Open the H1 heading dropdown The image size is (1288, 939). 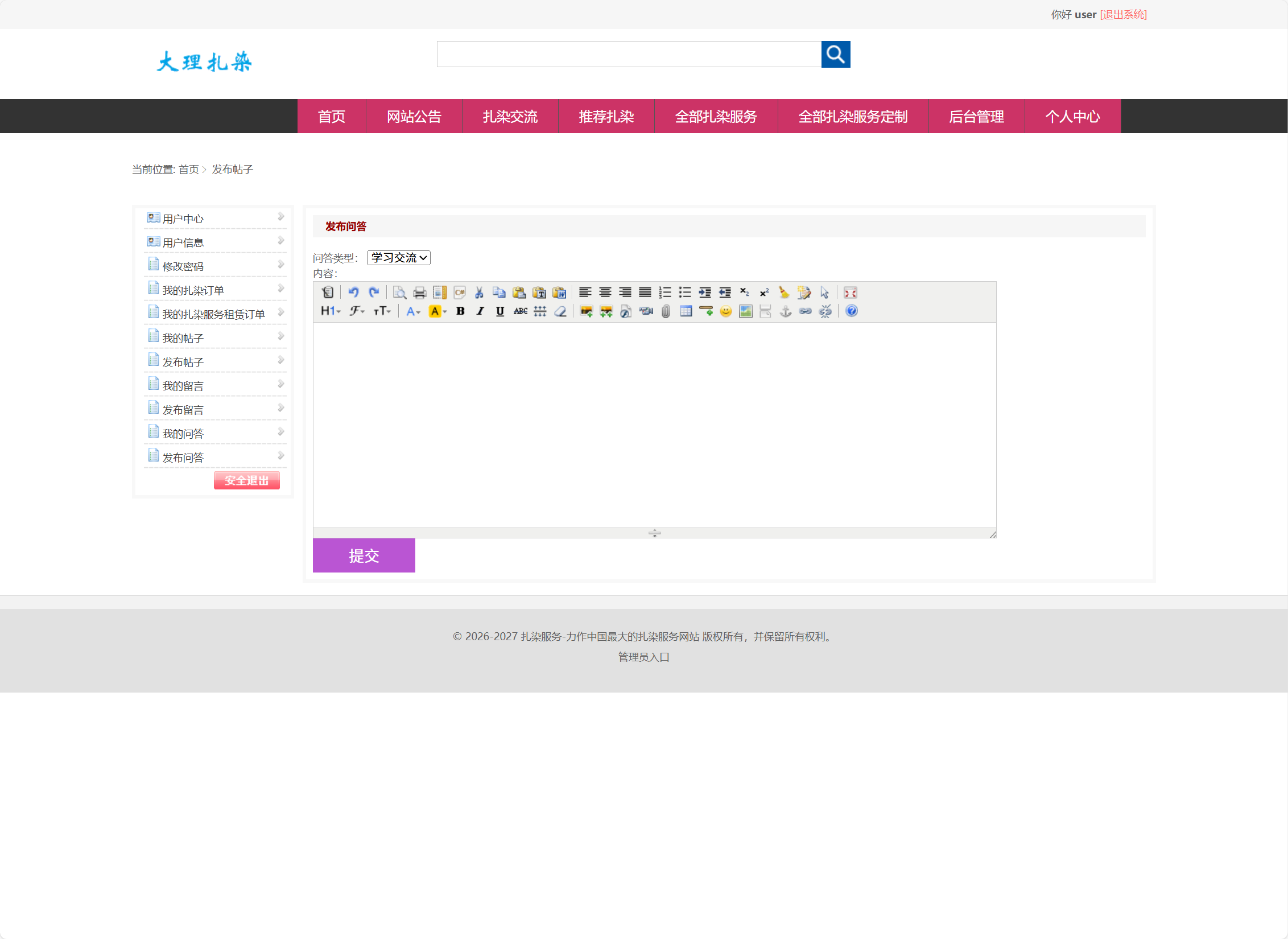330,311
